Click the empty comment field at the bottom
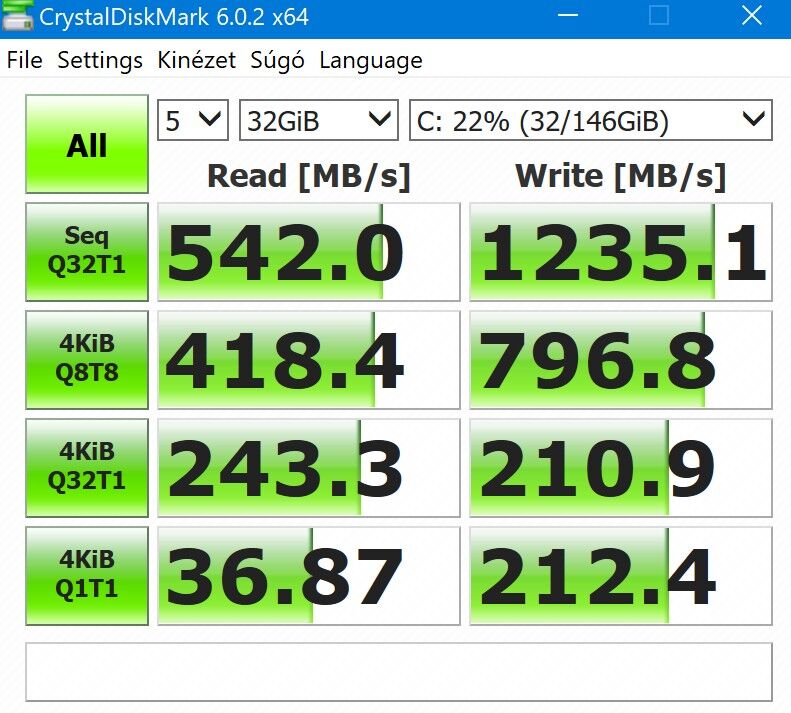 coord(399,672)
